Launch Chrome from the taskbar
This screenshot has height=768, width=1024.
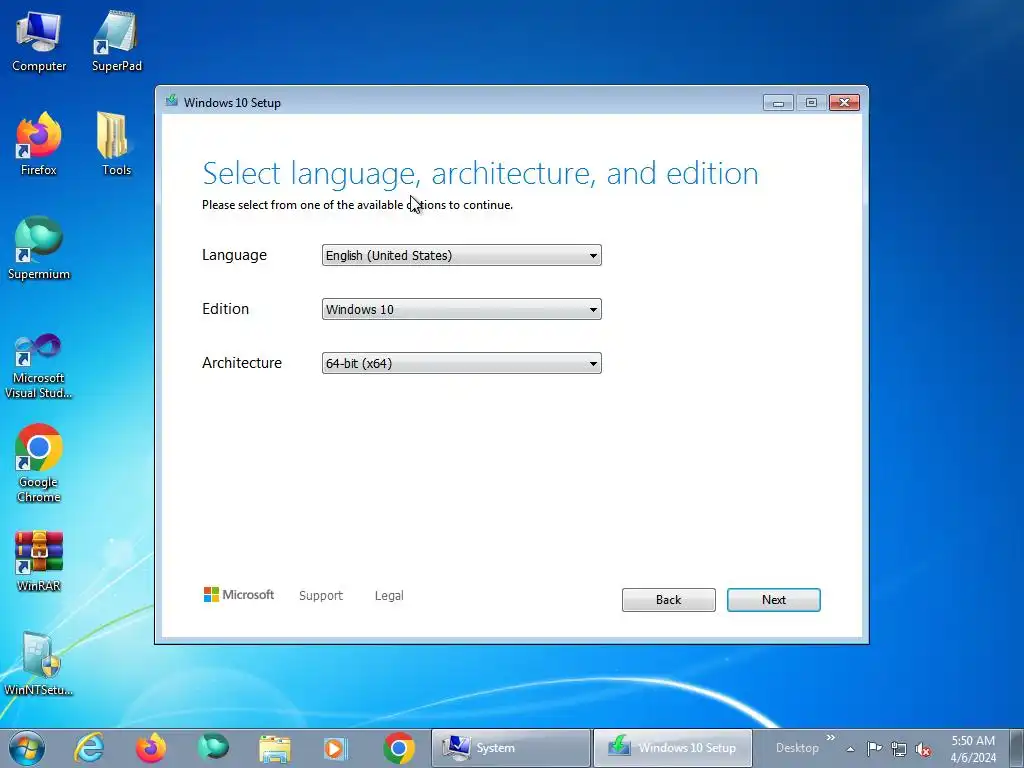tap(399, 748)
